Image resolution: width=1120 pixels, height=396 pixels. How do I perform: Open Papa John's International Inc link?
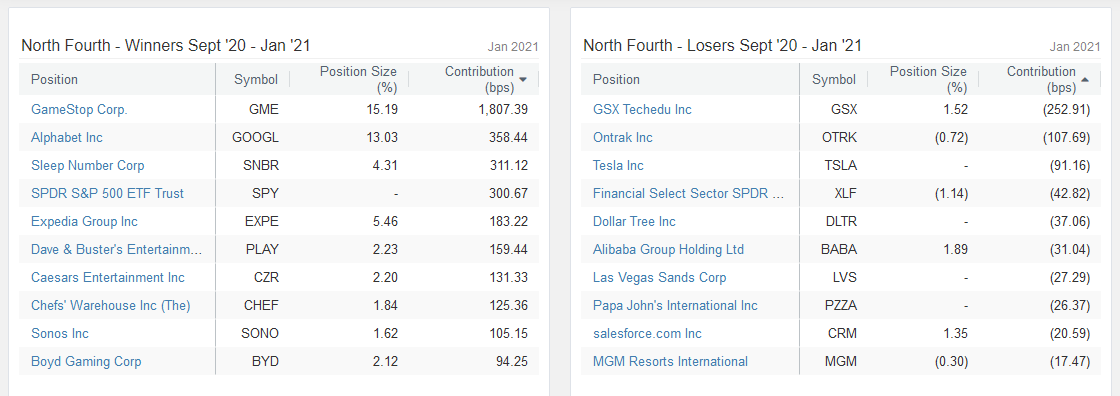click(x=676, y=305)
